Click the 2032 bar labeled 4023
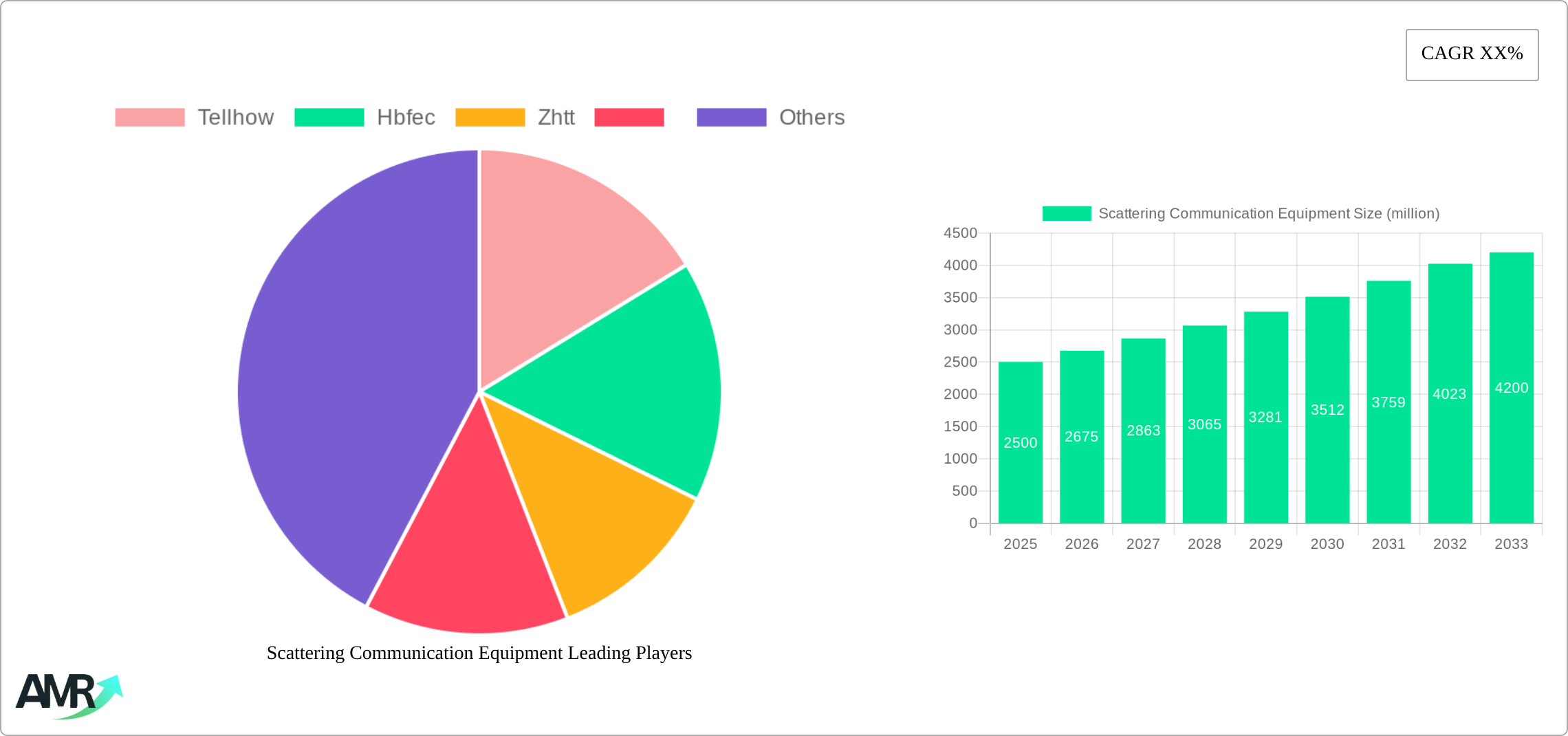Image resolution: width=1568 pixels, height=736 pixels. point(1450,393)
